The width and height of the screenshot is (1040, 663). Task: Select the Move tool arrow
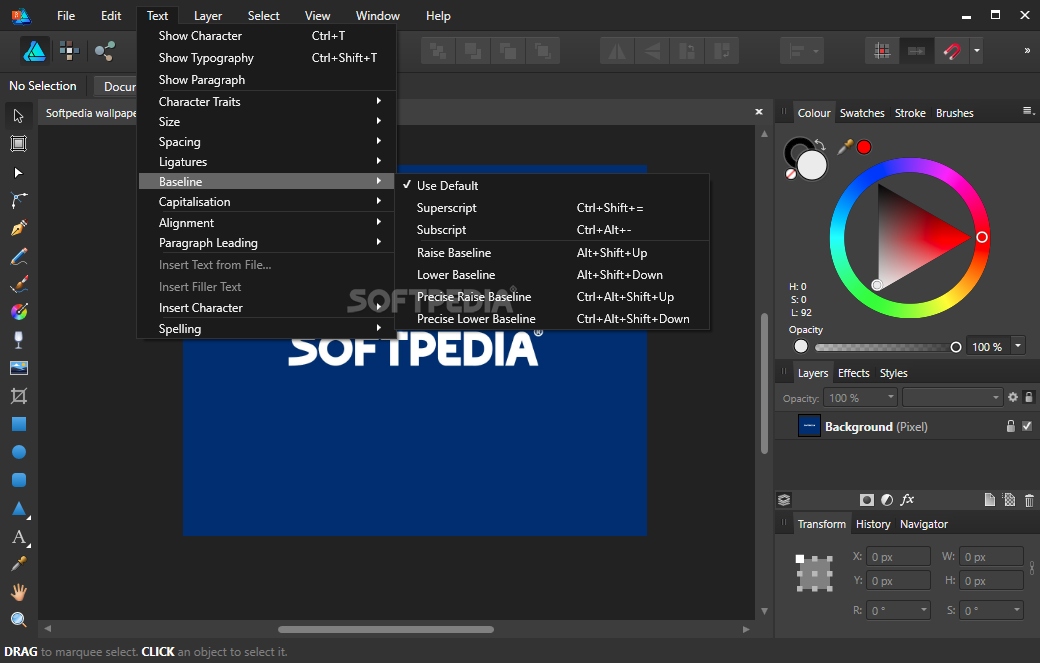pos(18,116)
